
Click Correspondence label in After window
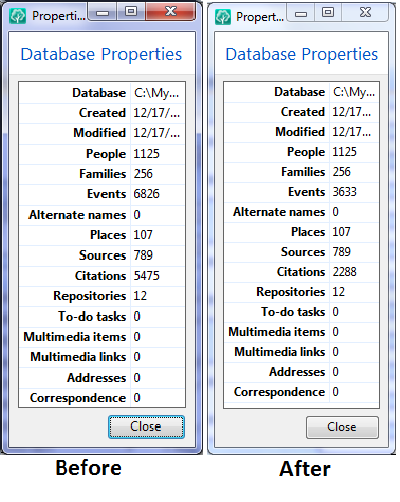[279, 392]
